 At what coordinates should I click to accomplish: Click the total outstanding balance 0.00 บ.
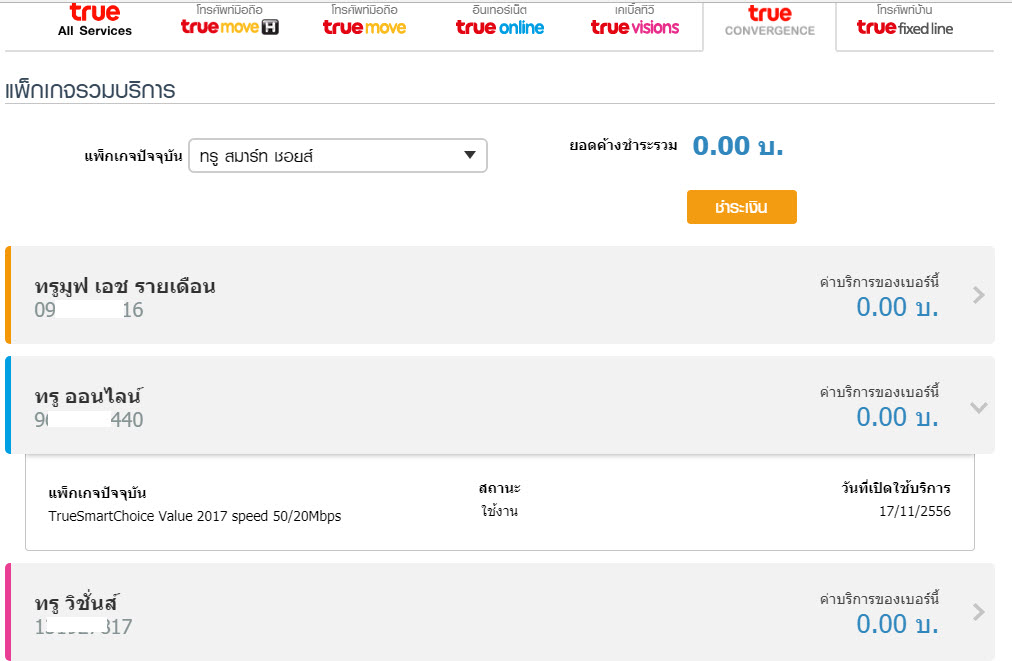tap(738, 146)
